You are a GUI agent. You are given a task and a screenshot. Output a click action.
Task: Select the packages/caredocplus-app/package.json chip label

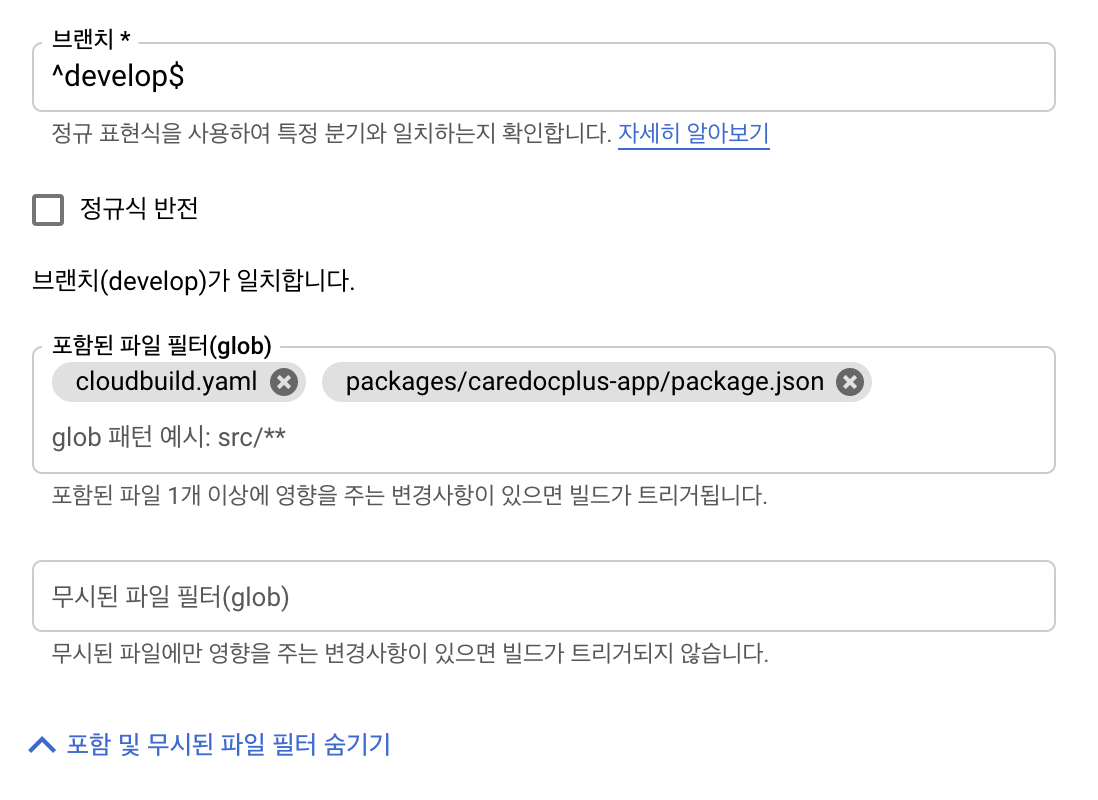point(584,382)
